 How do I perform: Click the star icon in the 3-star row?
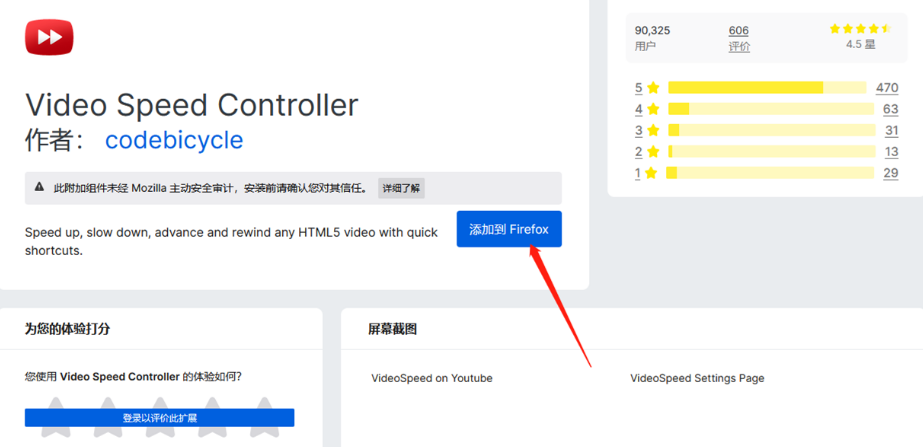(x=653, y=131)
